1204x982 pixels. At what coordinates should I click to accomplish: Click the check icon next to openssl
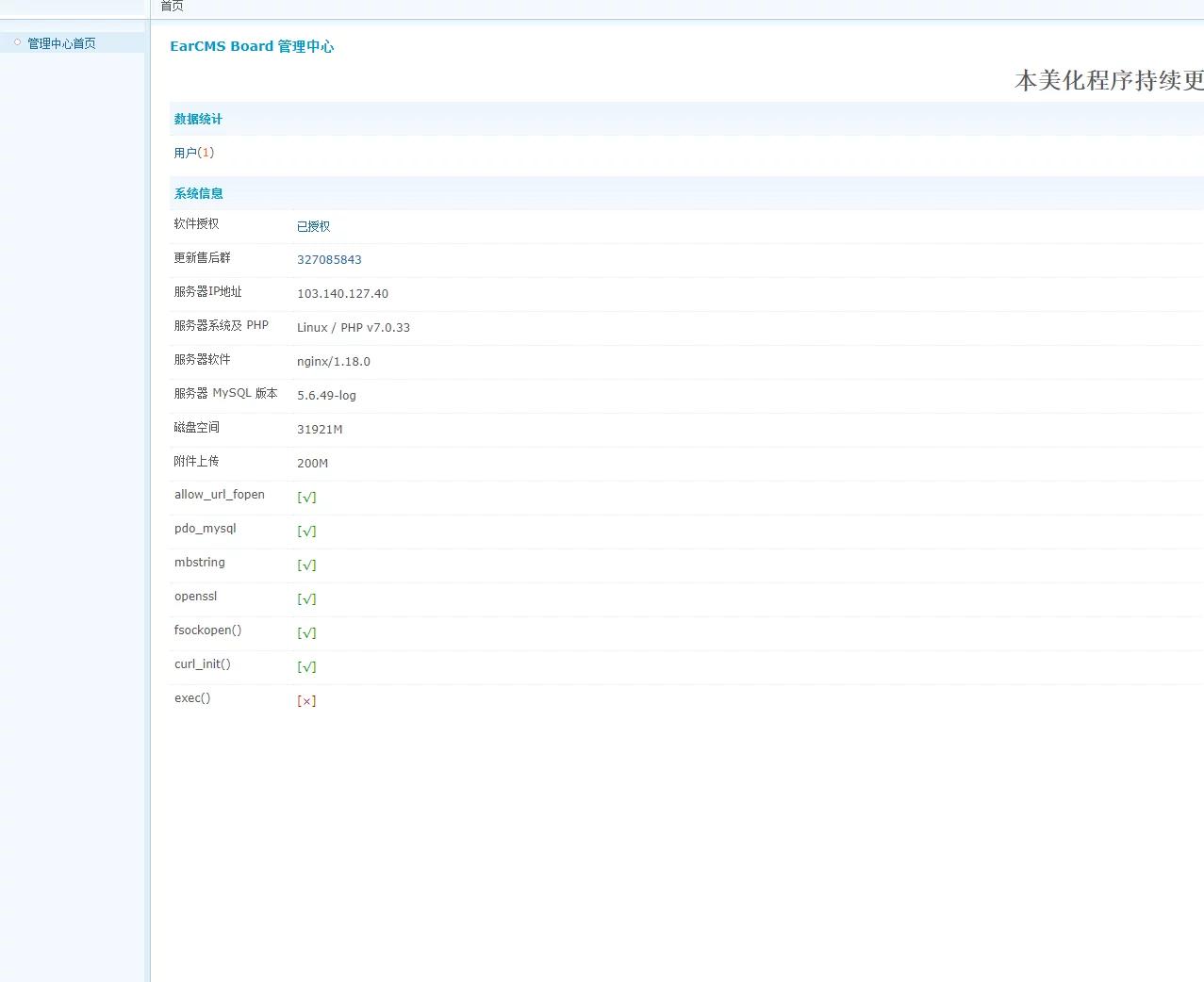[x=306, y=598]
